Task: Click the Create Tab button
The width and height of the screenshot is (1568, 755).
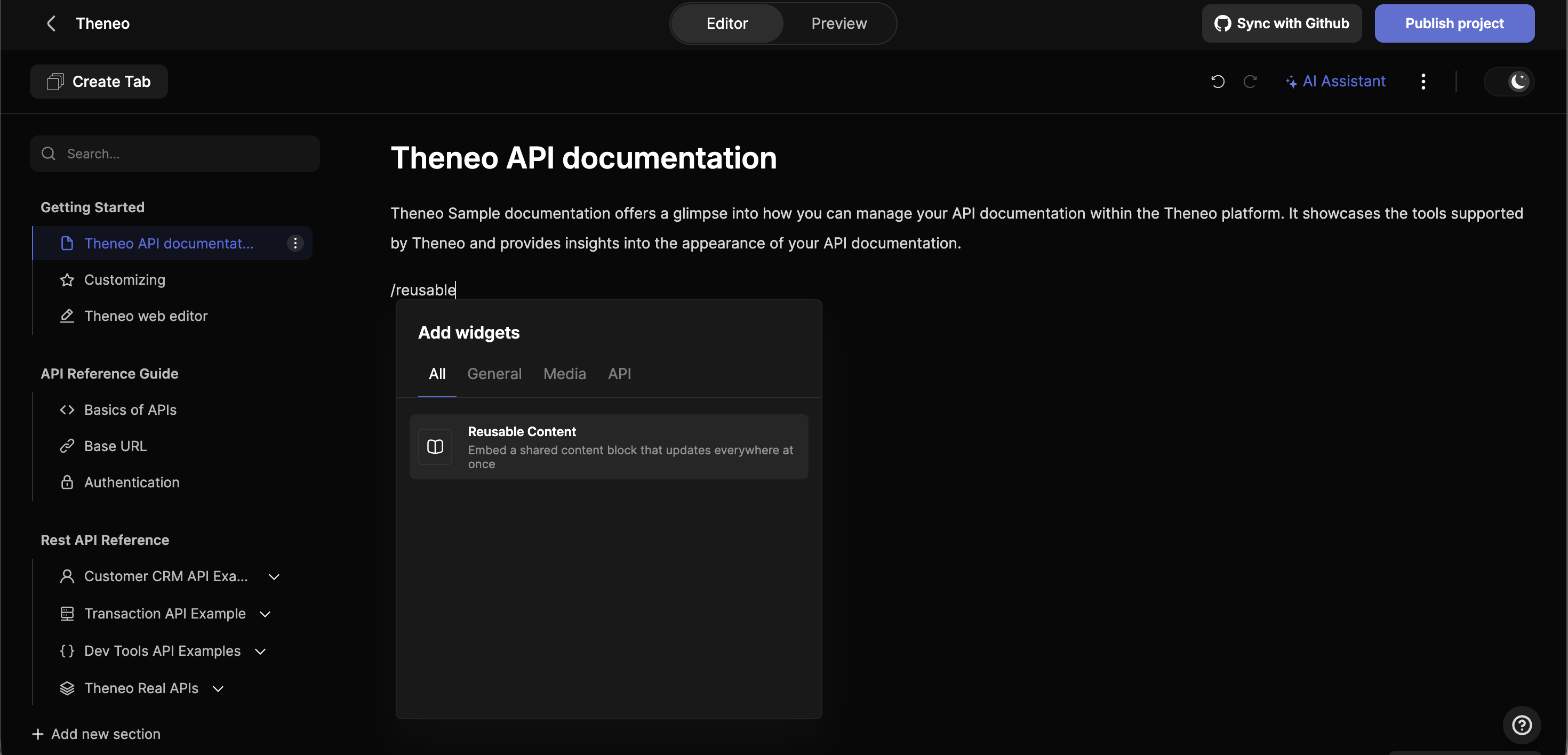Action: [x=99, y=82]
